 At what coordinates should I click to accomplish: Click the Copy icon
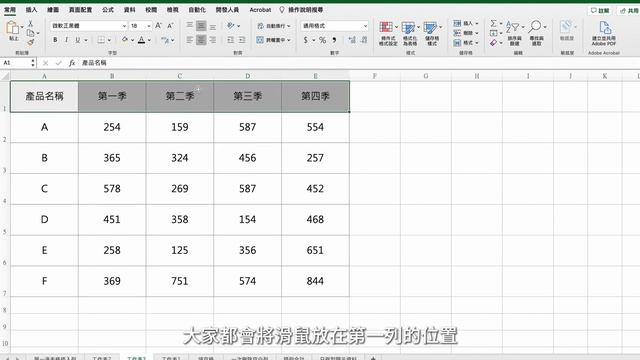tap(30, 33)
